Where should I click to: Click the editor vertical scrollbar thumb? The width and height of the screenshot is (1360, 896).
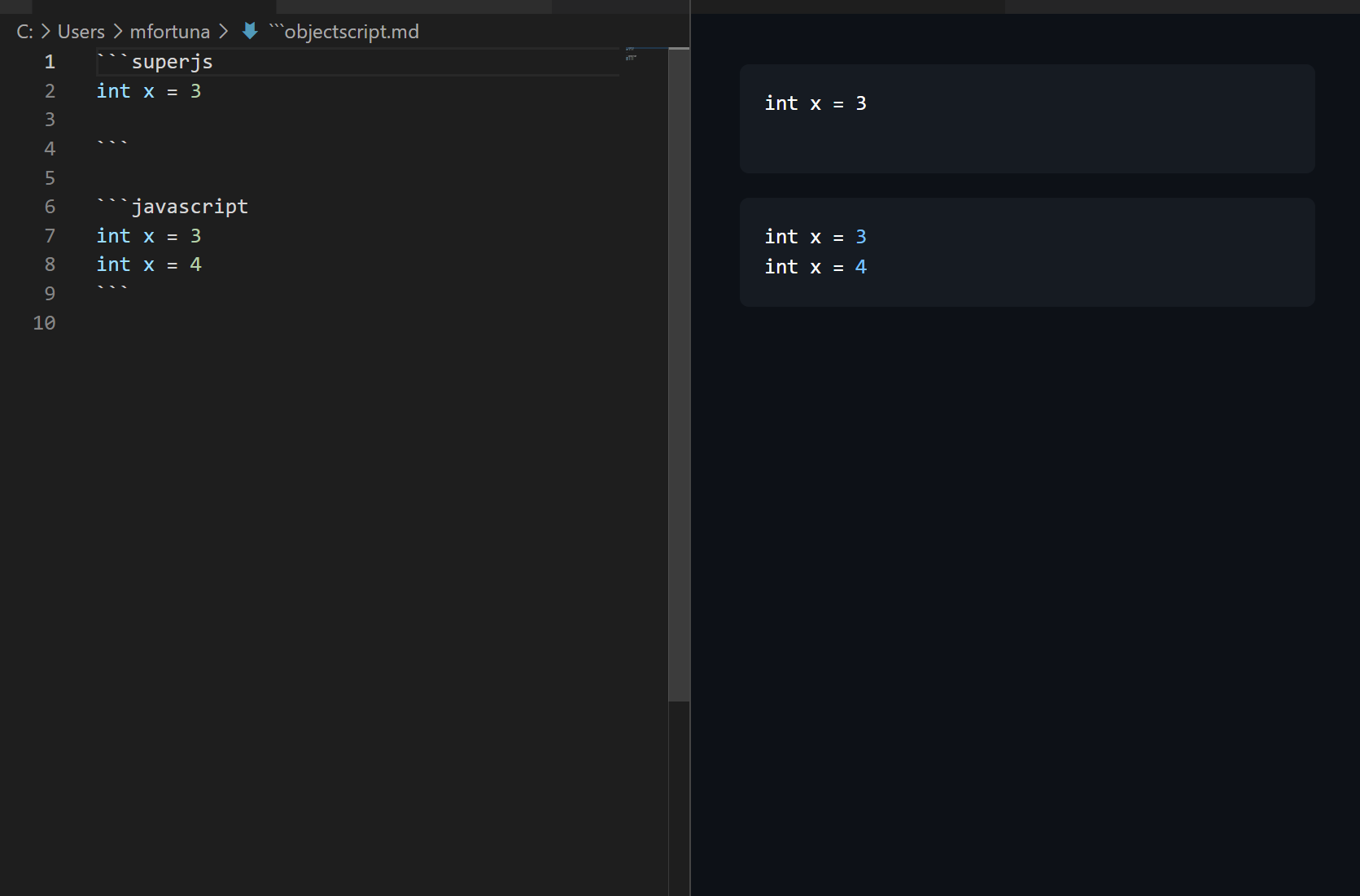[679, 374]
